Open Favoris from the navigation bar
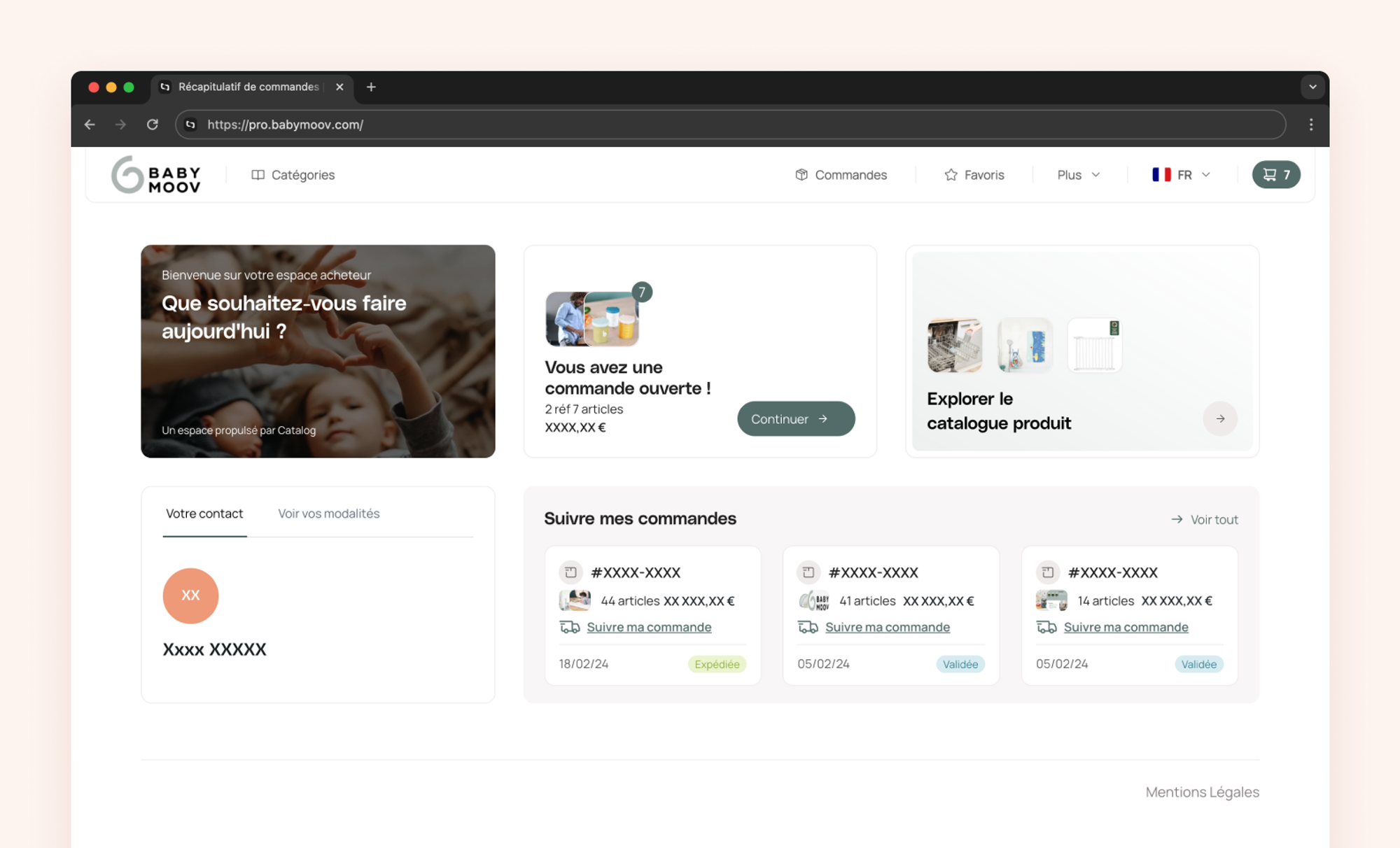The height and width of the screenshot is (848, 1400). pyautogui.click(x=974, y=175)
